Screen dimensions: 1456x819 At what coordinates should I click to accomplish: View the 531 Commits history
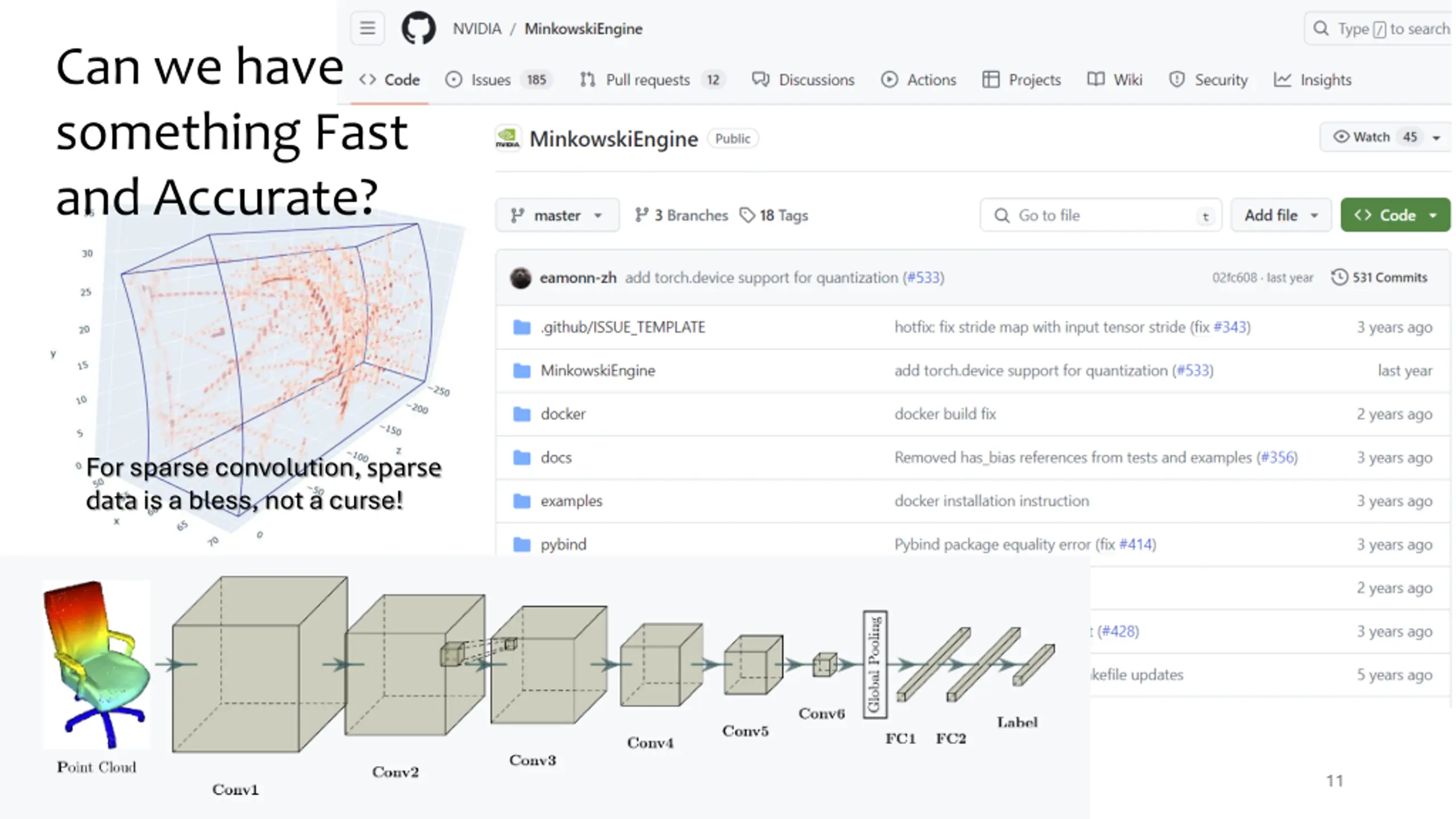click(x=1379, y=277)
